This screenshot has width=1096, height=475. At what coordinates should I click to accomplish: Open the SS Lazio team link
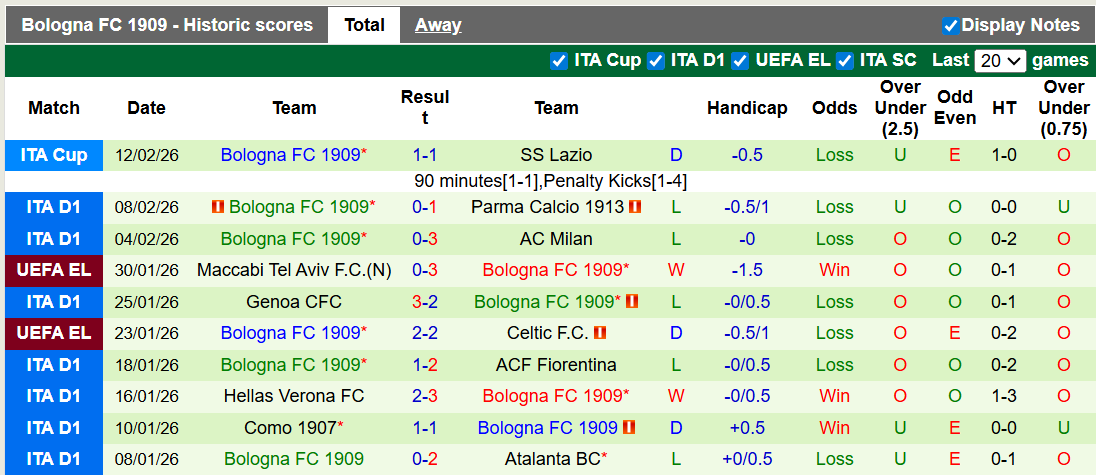(x=556, y=155)
